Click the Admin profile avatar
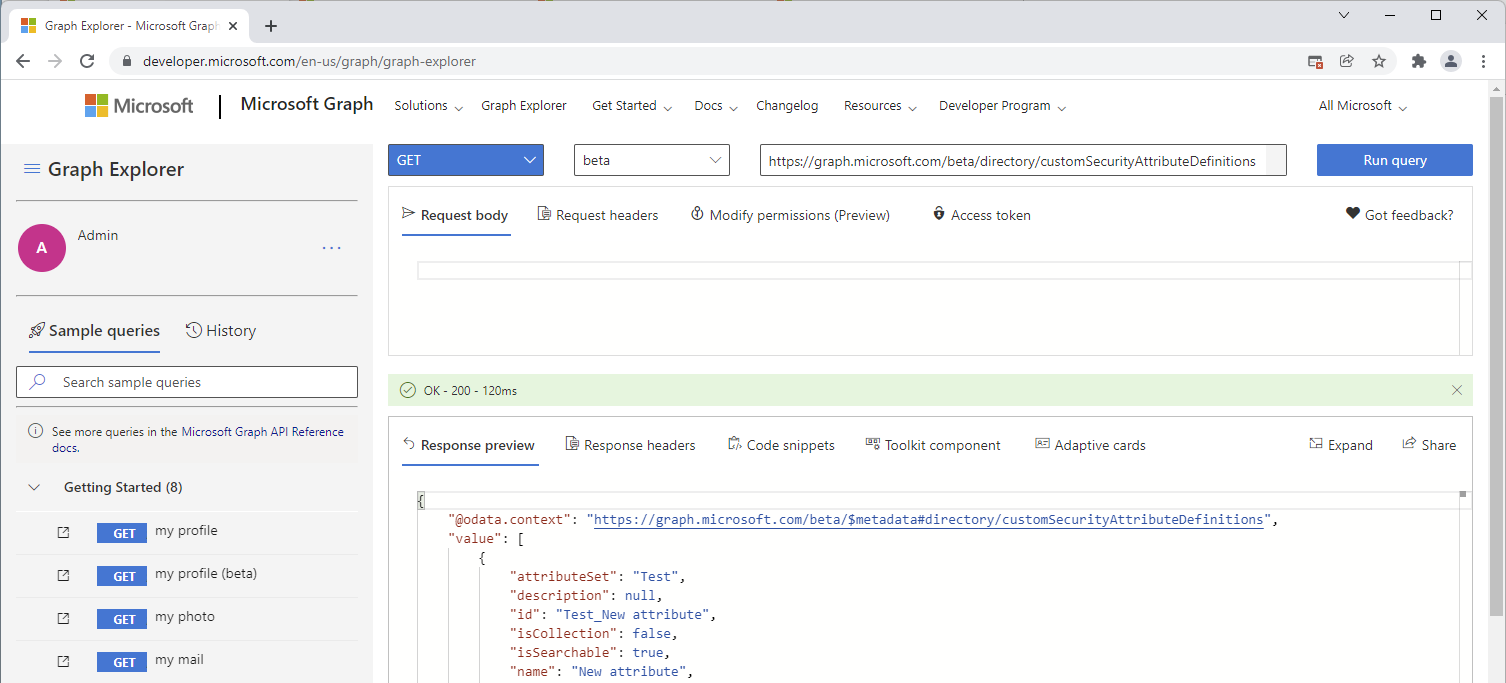The height and width of the screenshot is (683, 1506). [x=41, y=247]
